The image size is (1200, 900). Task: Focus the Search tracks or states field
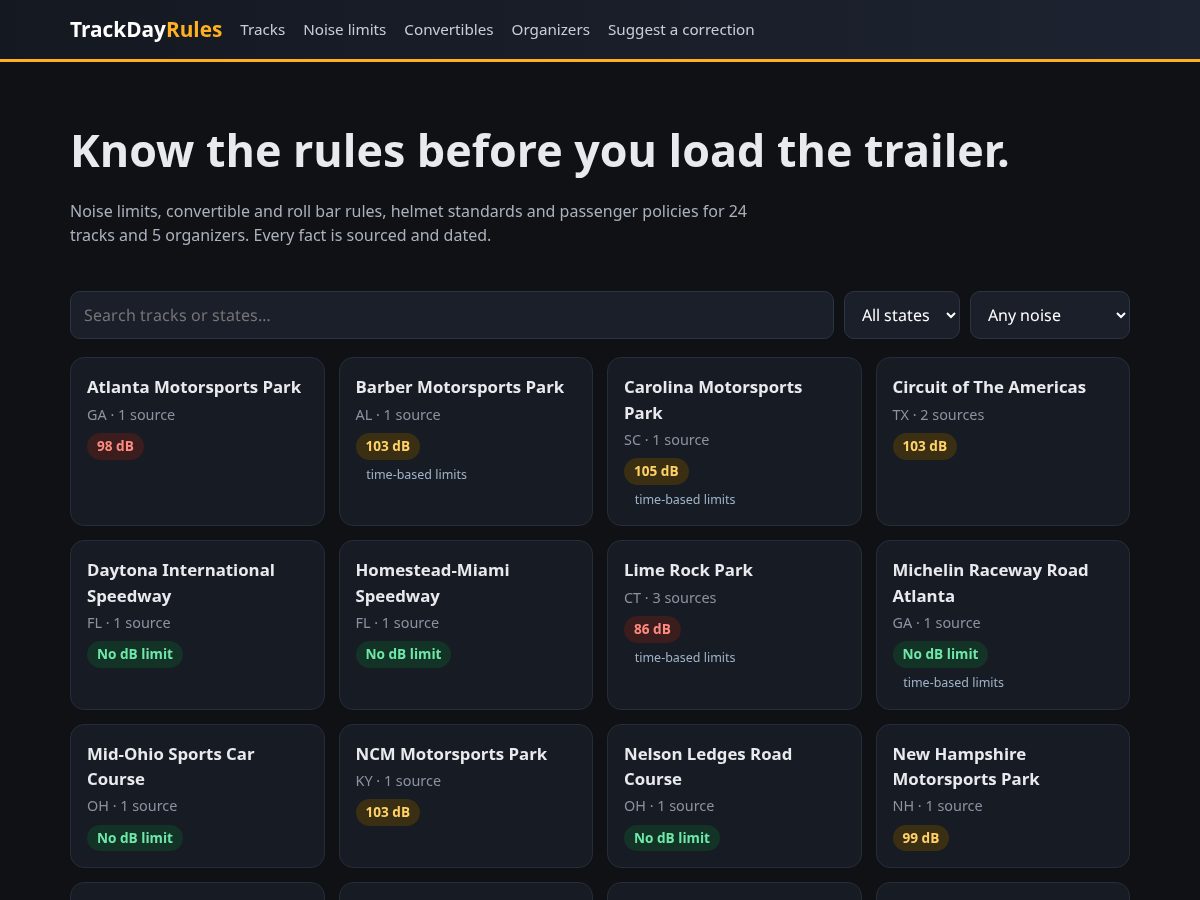(x=452, y=315)
